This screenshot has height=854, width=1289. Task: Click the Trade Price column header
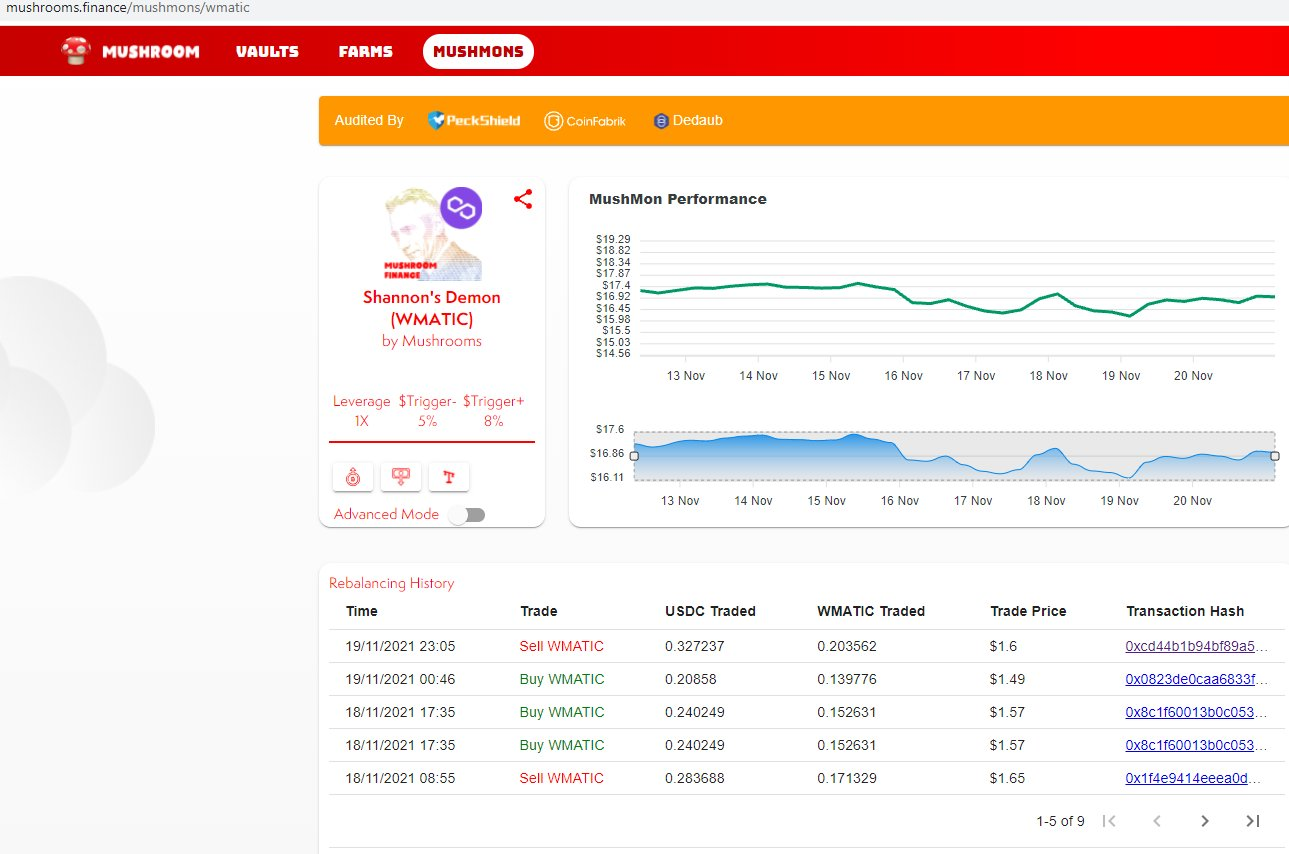[1028, 611]
